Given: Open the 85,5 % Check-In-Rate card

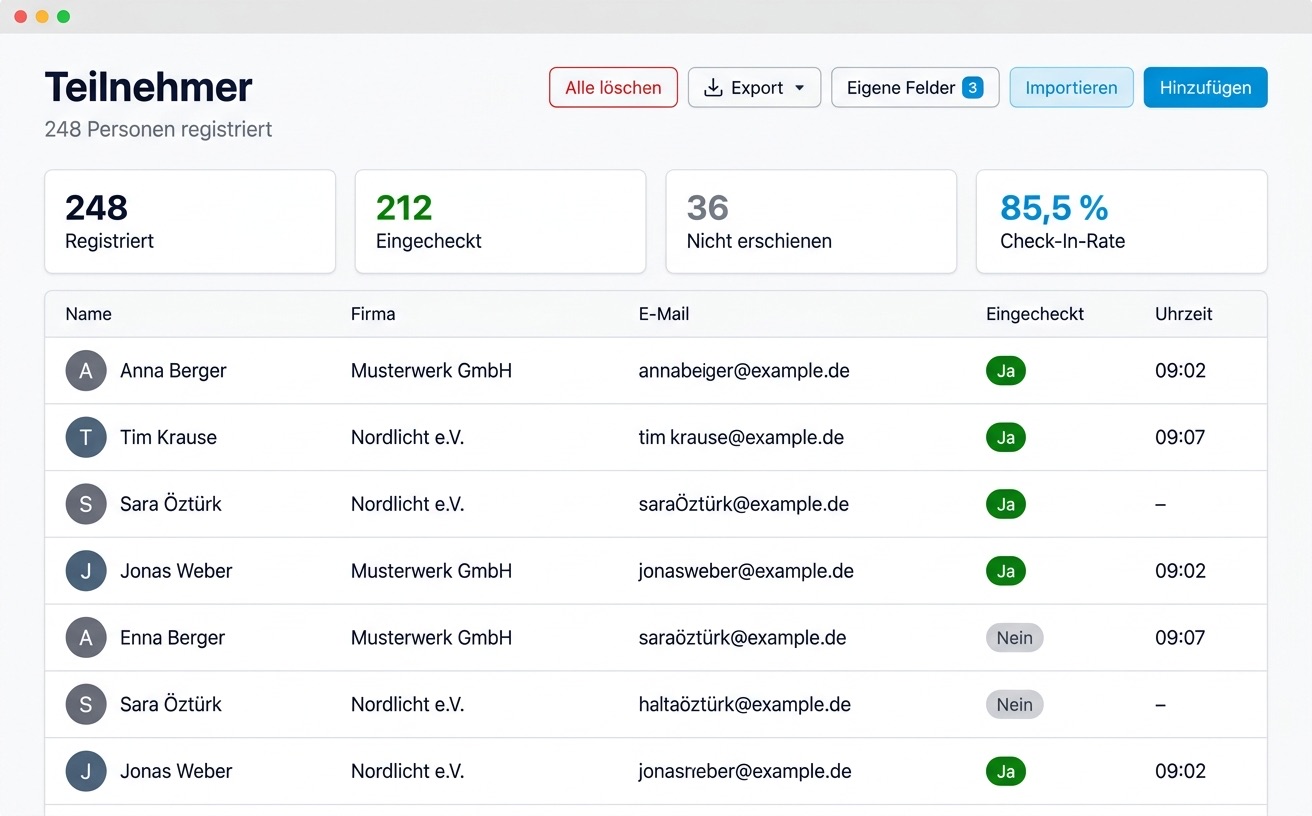Looking at the screenshot, I should (1122, 221).
